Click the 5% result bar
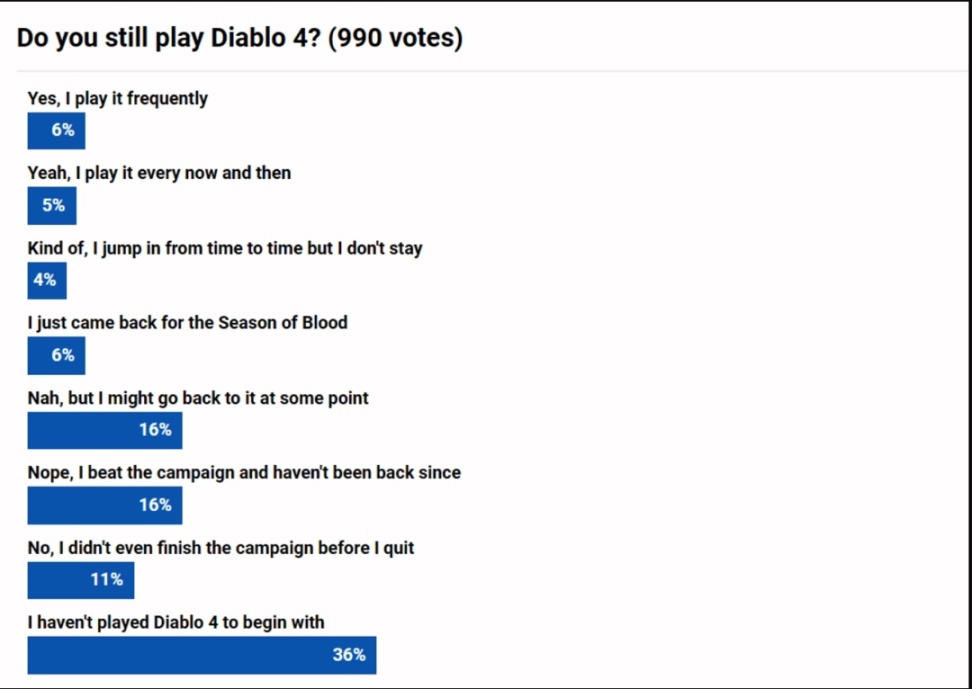972x689 pixels. (52, 205)
